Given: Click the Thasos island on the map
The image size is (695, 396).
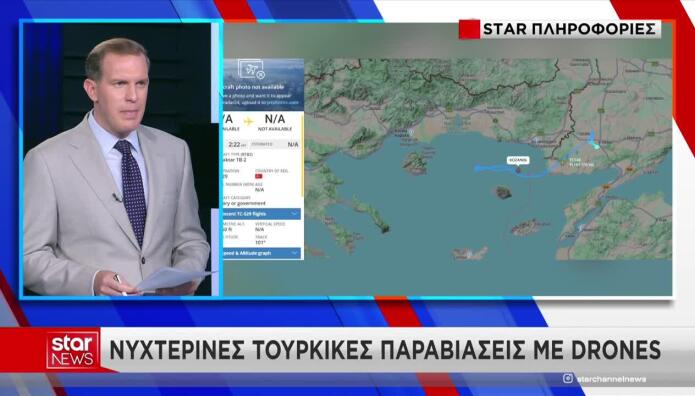Looking at the screenshot, I should point(415,164).
